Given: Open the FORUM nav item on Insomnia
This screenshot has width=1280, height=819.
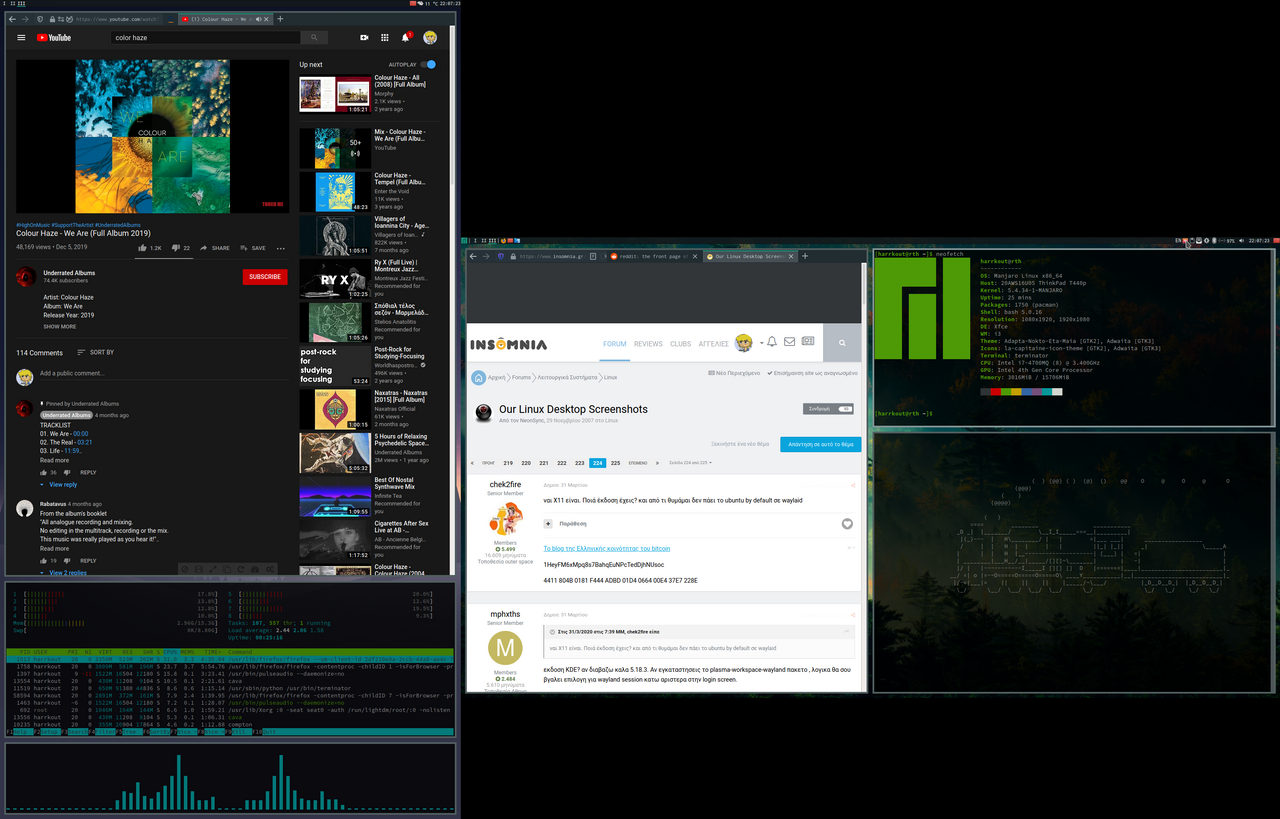Looking at the screenshot, I should [615, 343].
